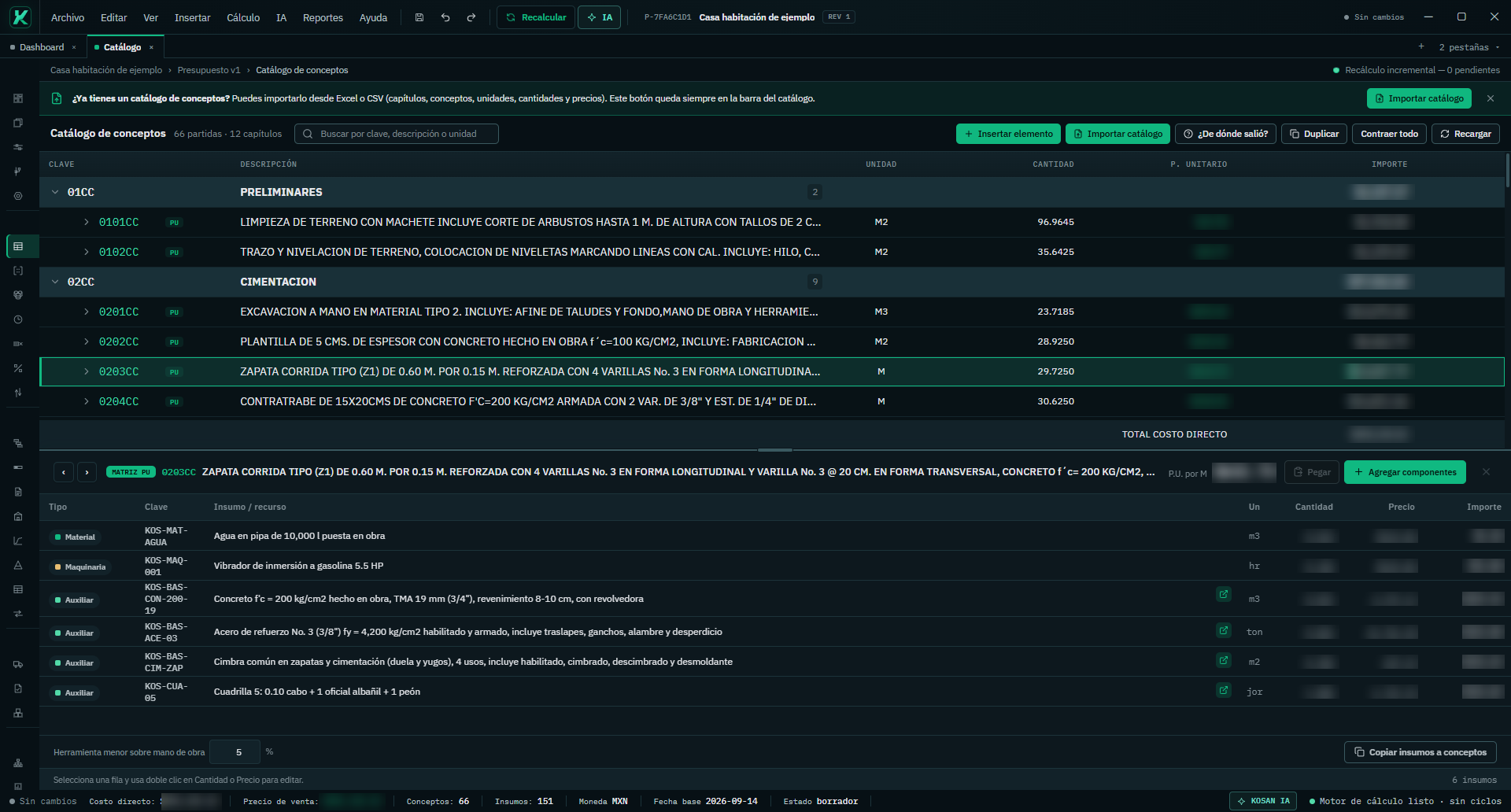Expand row 0203CC chevron

click(87, 371)
